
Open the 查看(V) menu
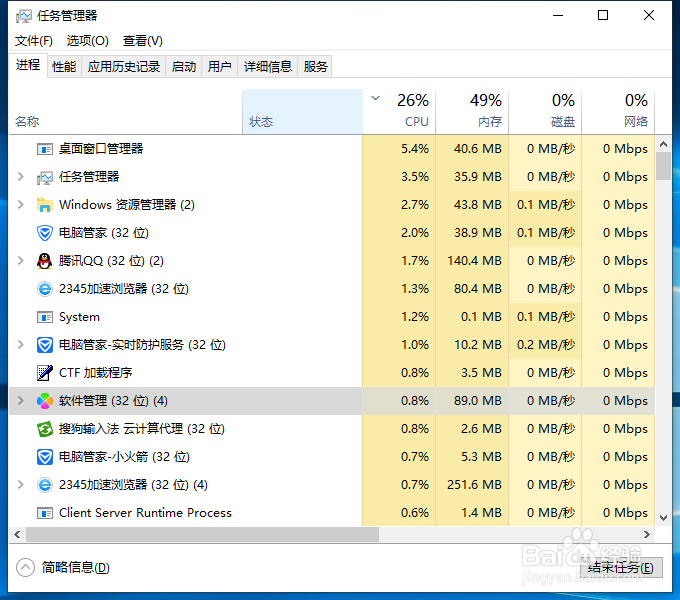143,41
